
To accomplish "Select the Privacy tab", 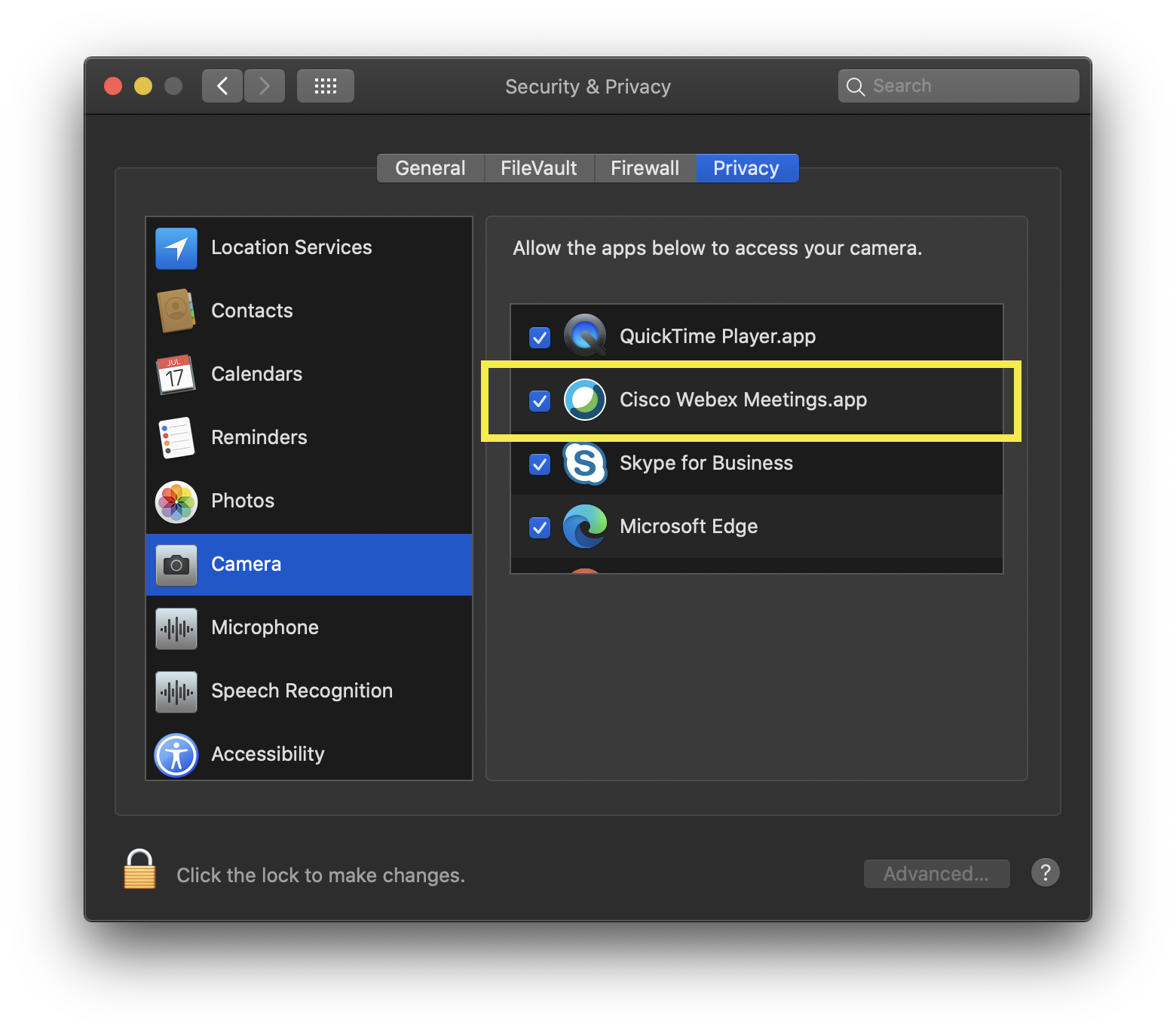I will pos(747,168).
